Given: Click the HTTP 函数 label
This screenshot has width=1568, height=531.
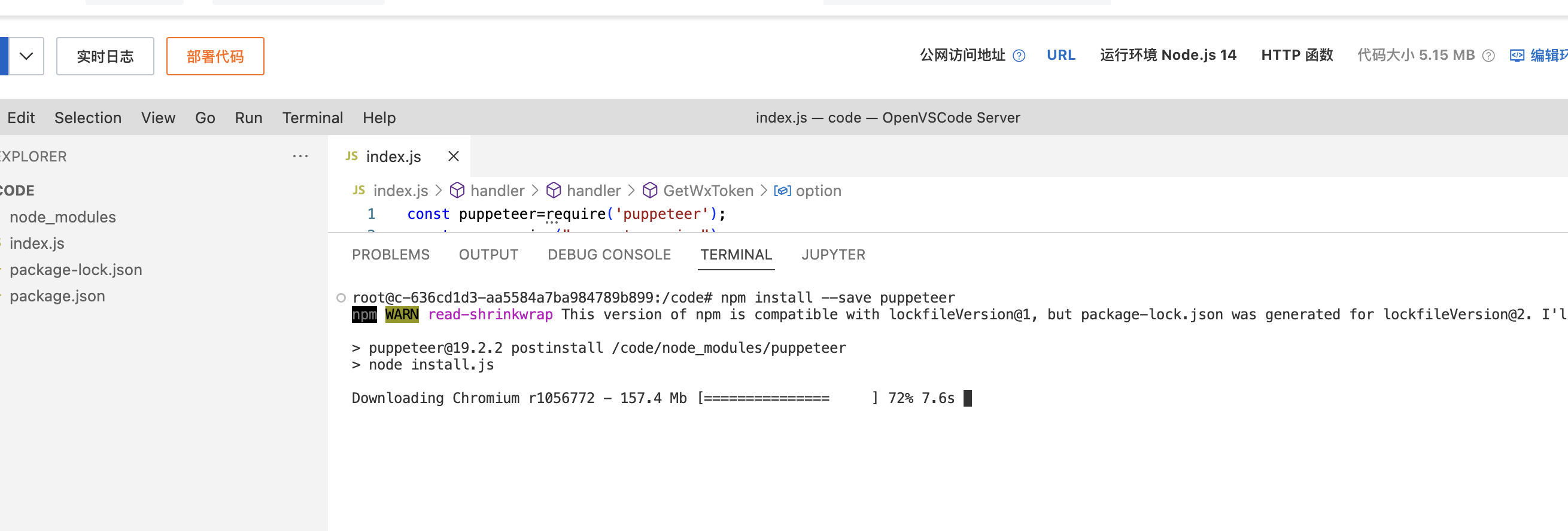Looking at the screenshot, I should pos(1296,56).
